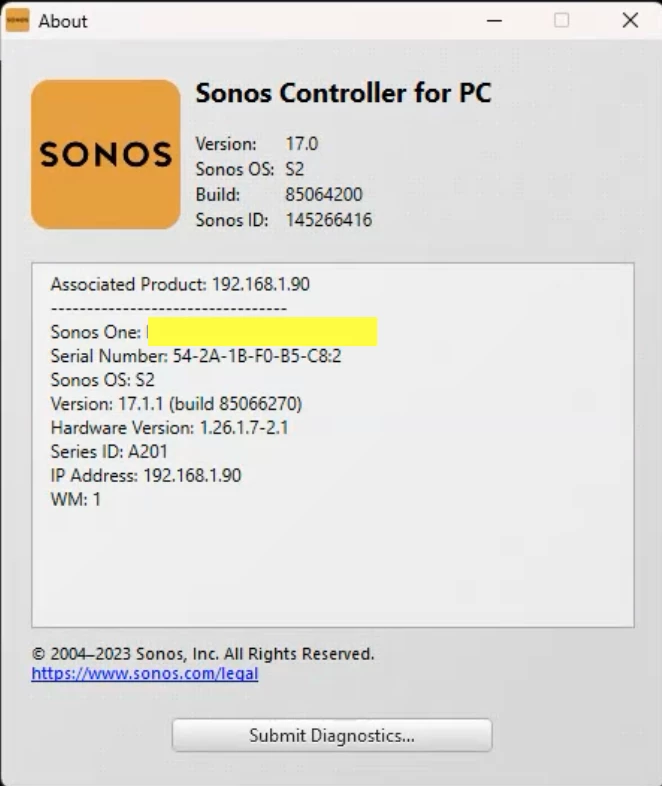
Task: Click the Serial Number line
Action: click(196, 356)
